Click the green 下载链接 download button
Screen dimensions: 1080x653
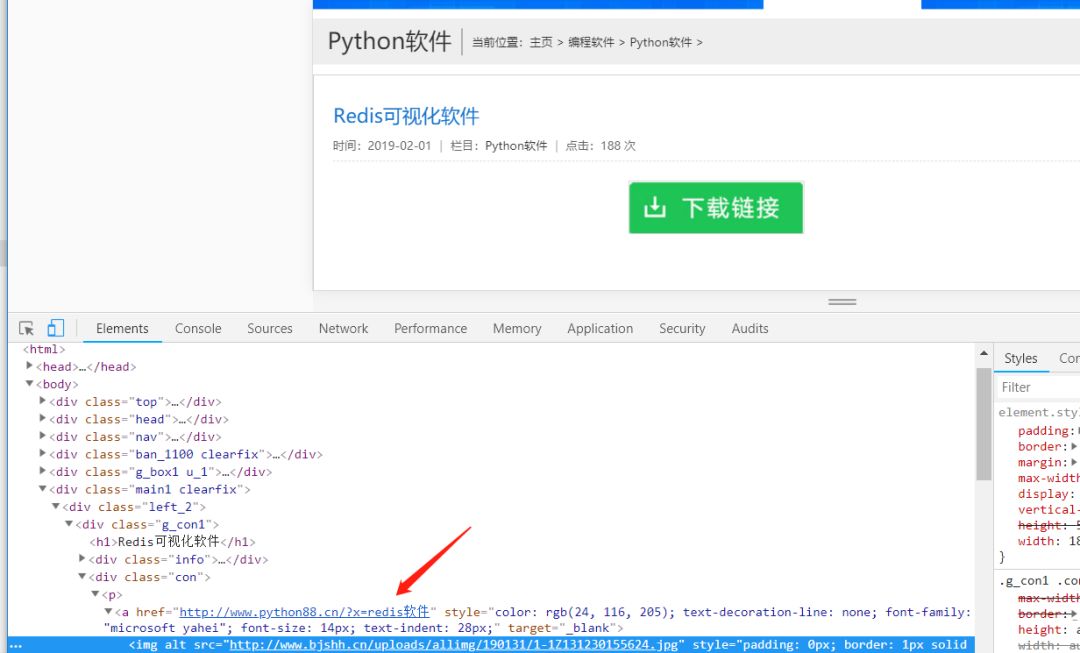716,207
